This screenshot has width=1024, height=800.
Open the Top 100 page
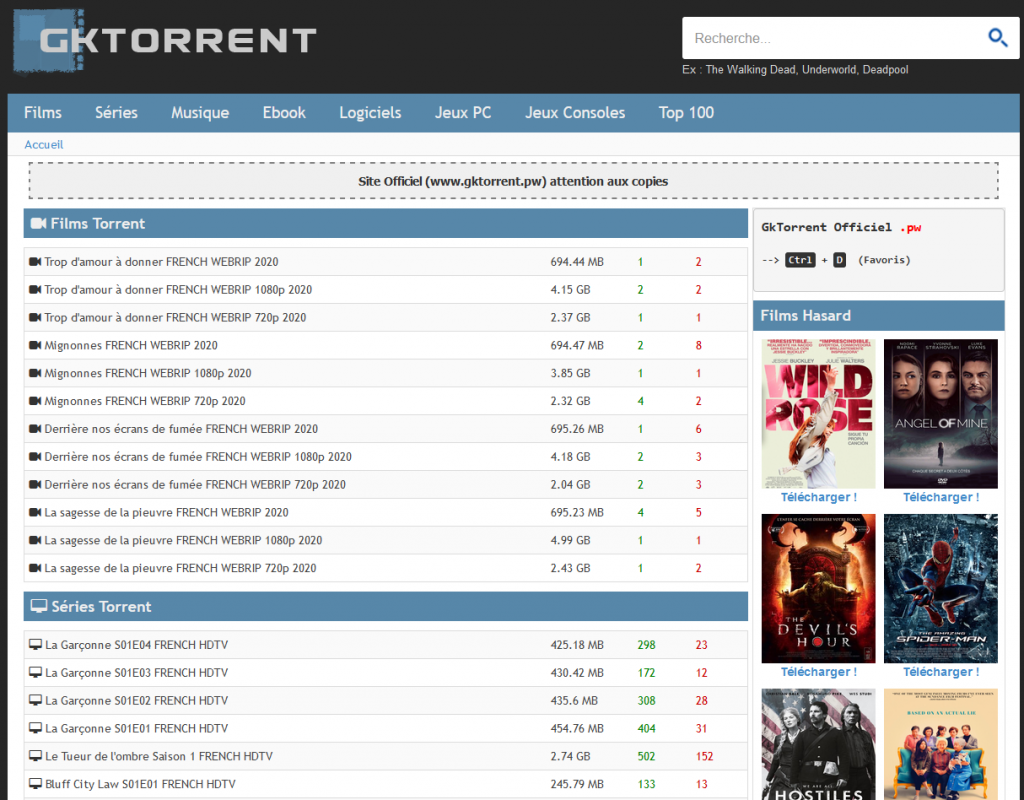tap(686, 112)
